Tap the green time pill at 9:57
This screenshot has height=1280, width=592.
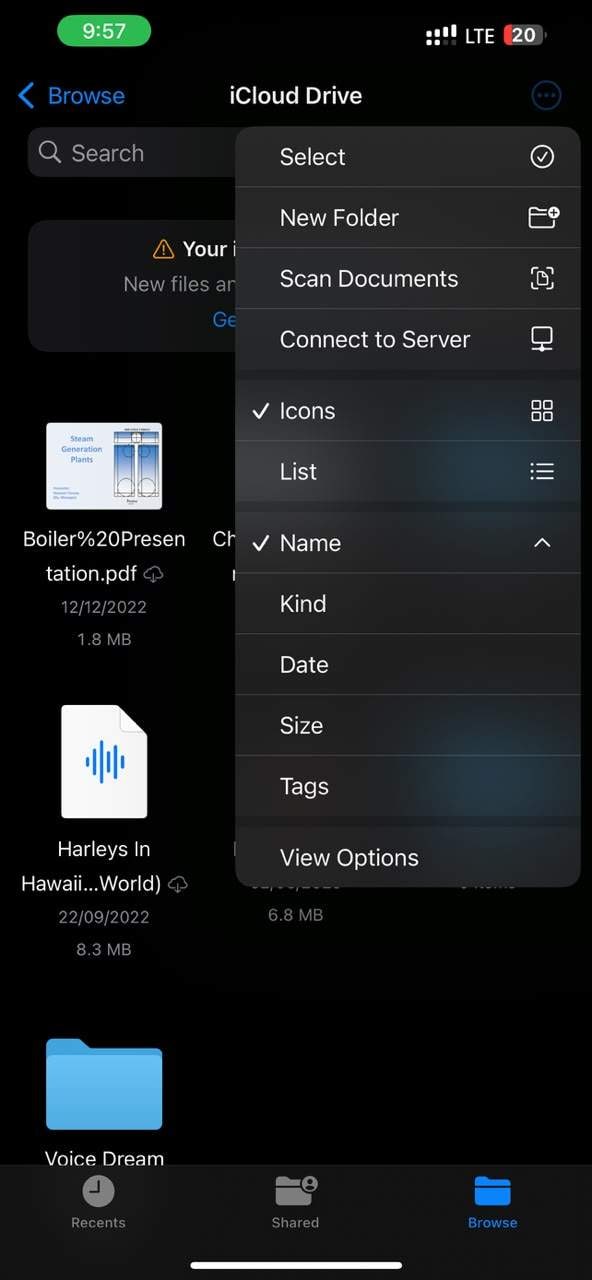tap(104, 31)
